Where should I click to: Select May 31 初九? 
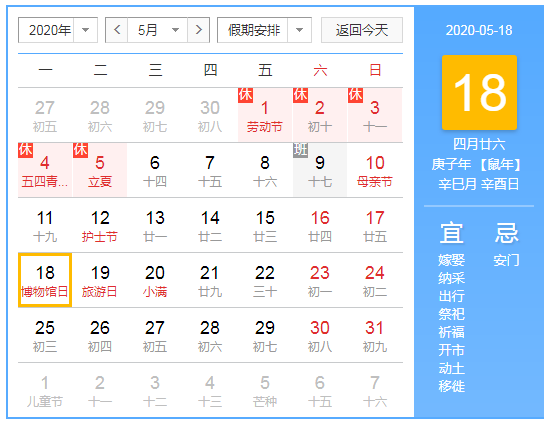[x=375, y=335]
